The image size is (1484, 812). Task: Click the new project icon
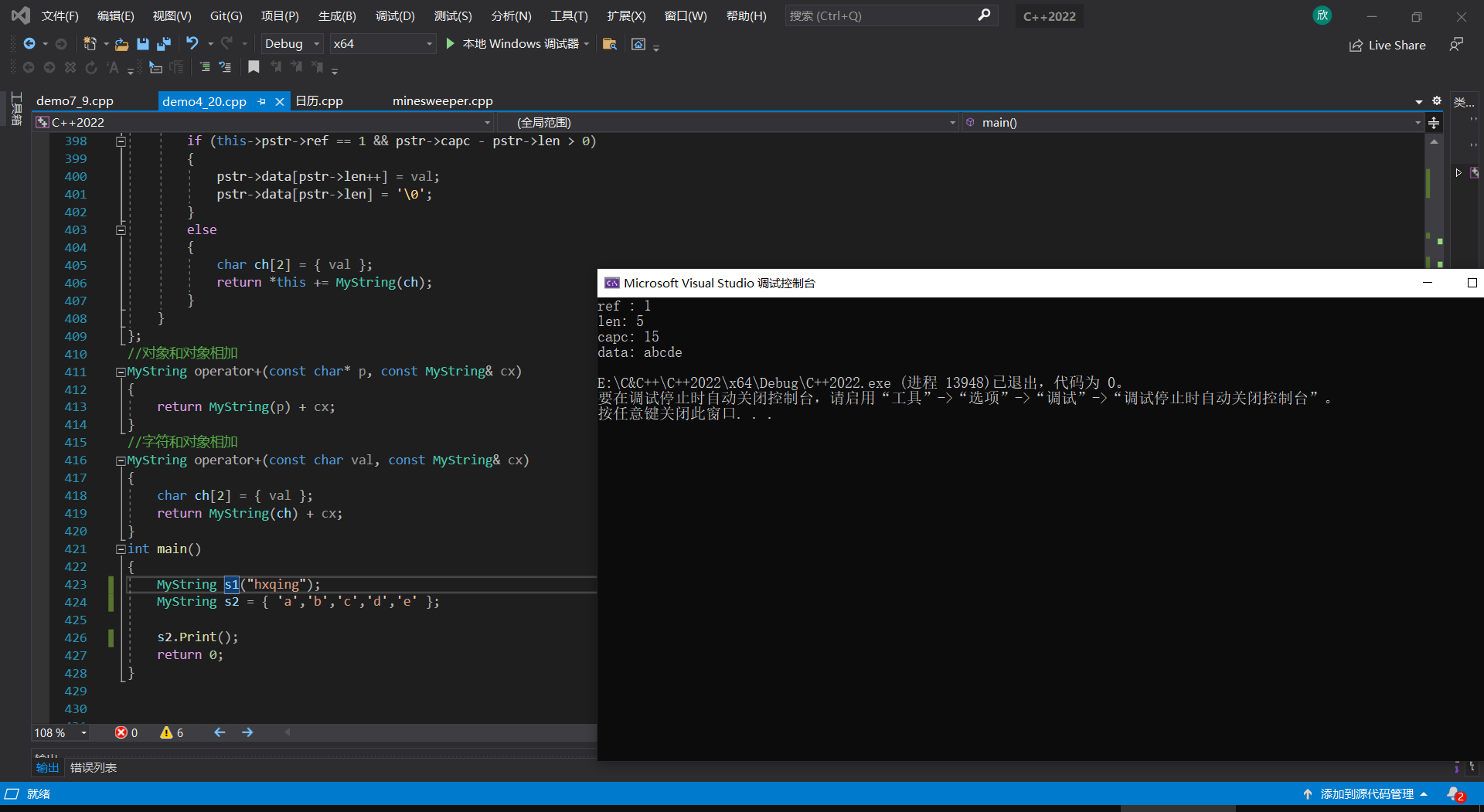(x=90, y=44)
